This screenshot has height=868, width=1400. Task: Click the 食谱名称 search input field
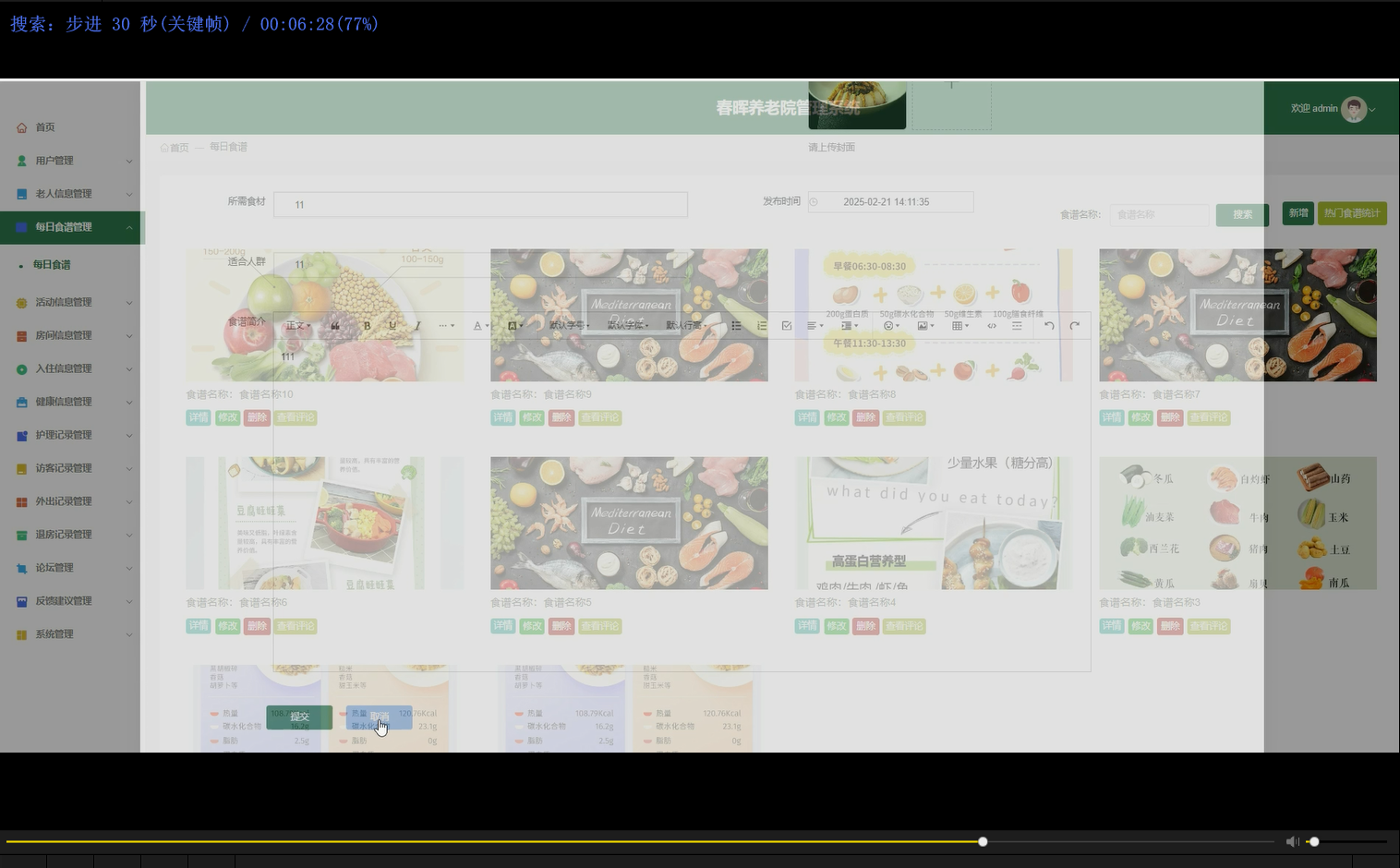point(1159,214)
